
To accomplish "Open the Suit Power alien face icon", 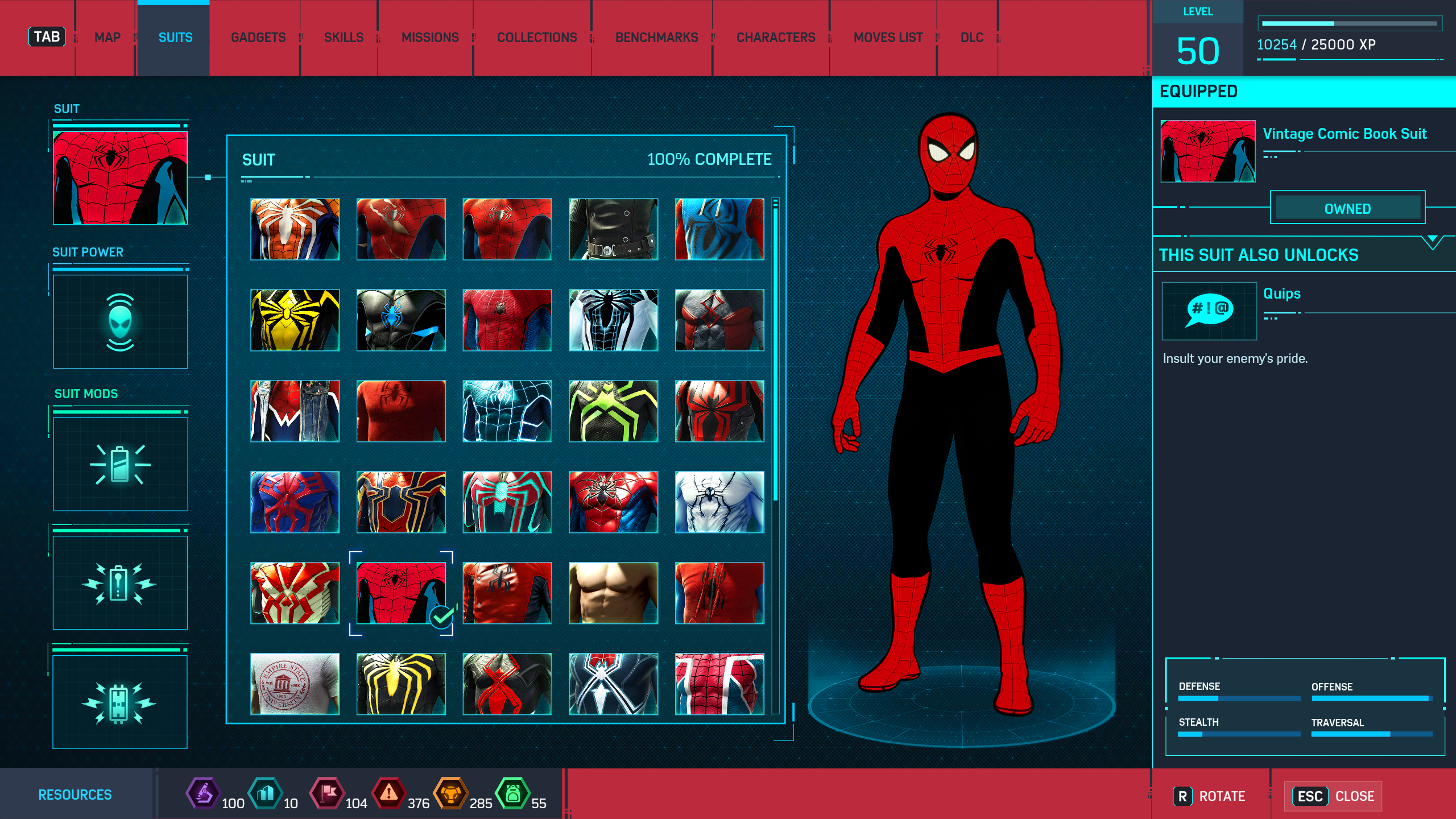I will (120, 322).
